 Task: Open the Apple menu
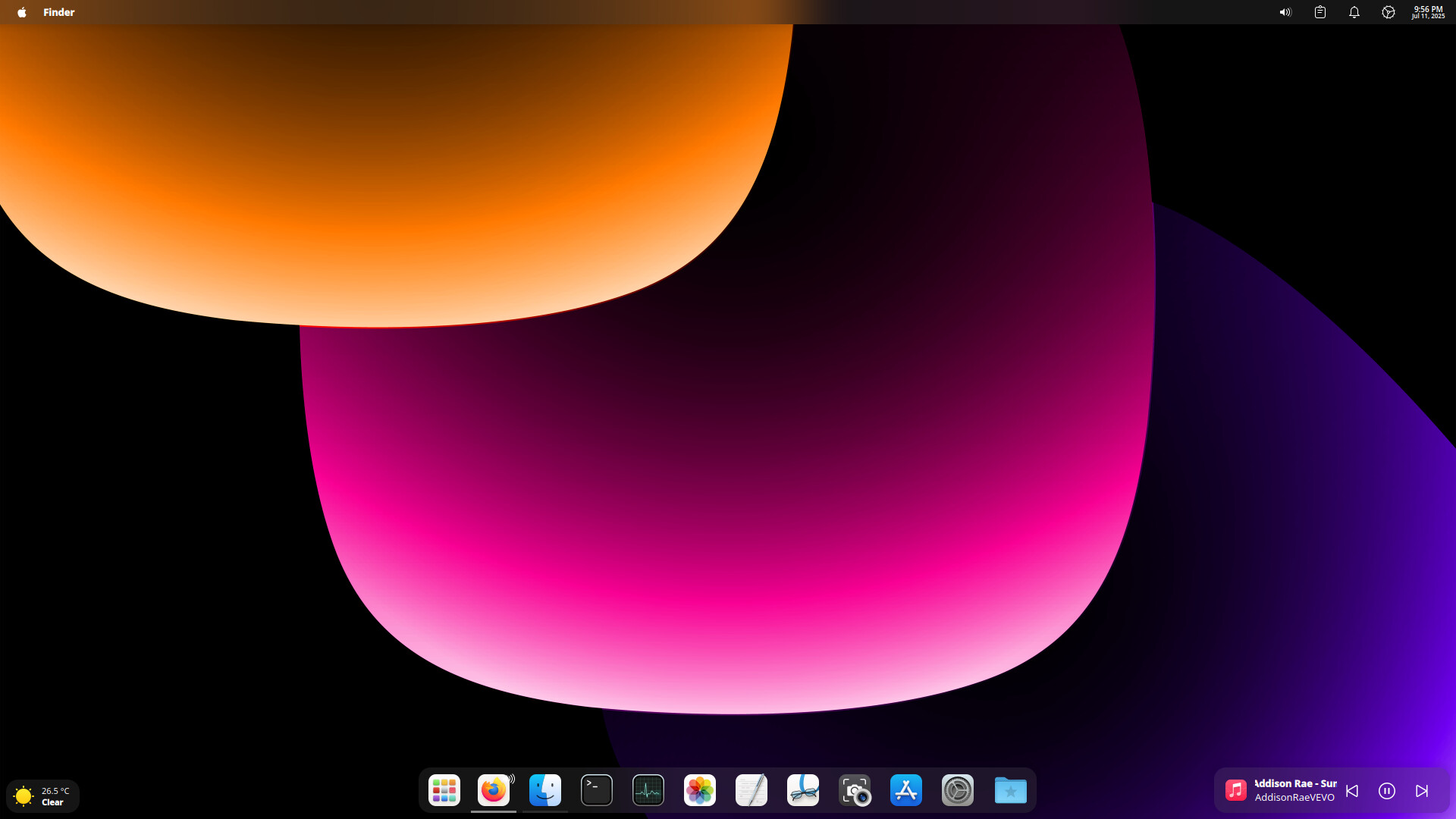pyautogui.click(x=22, y=12)
